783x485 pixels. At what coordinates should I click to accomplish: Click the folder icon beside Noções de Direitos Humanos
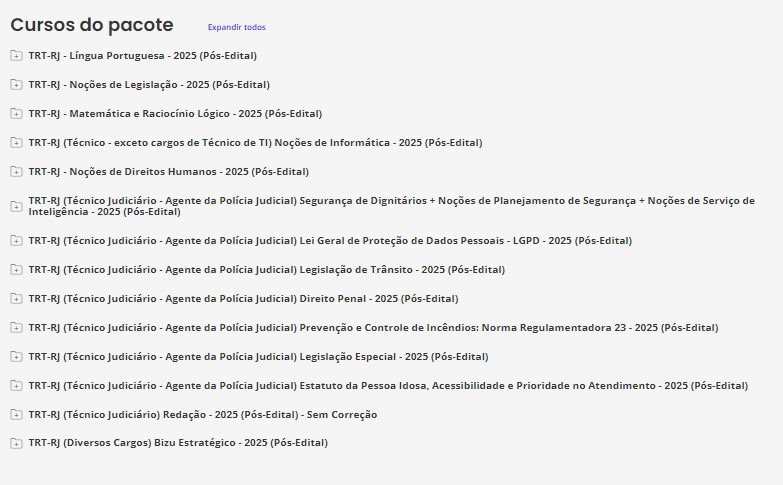16,172
